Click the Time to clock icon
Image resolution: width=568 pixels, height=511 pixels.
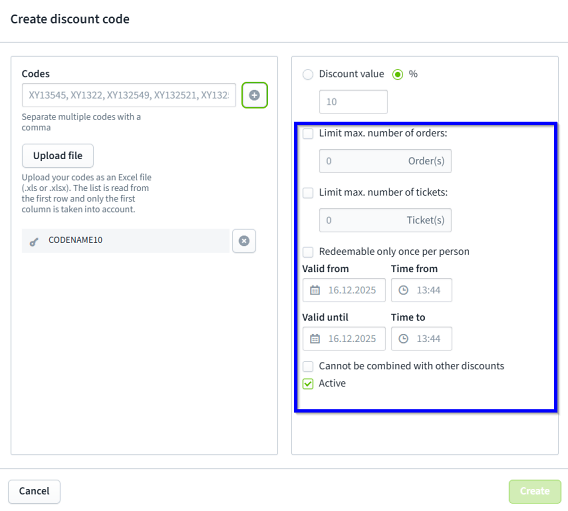click(x=403, y=339)
